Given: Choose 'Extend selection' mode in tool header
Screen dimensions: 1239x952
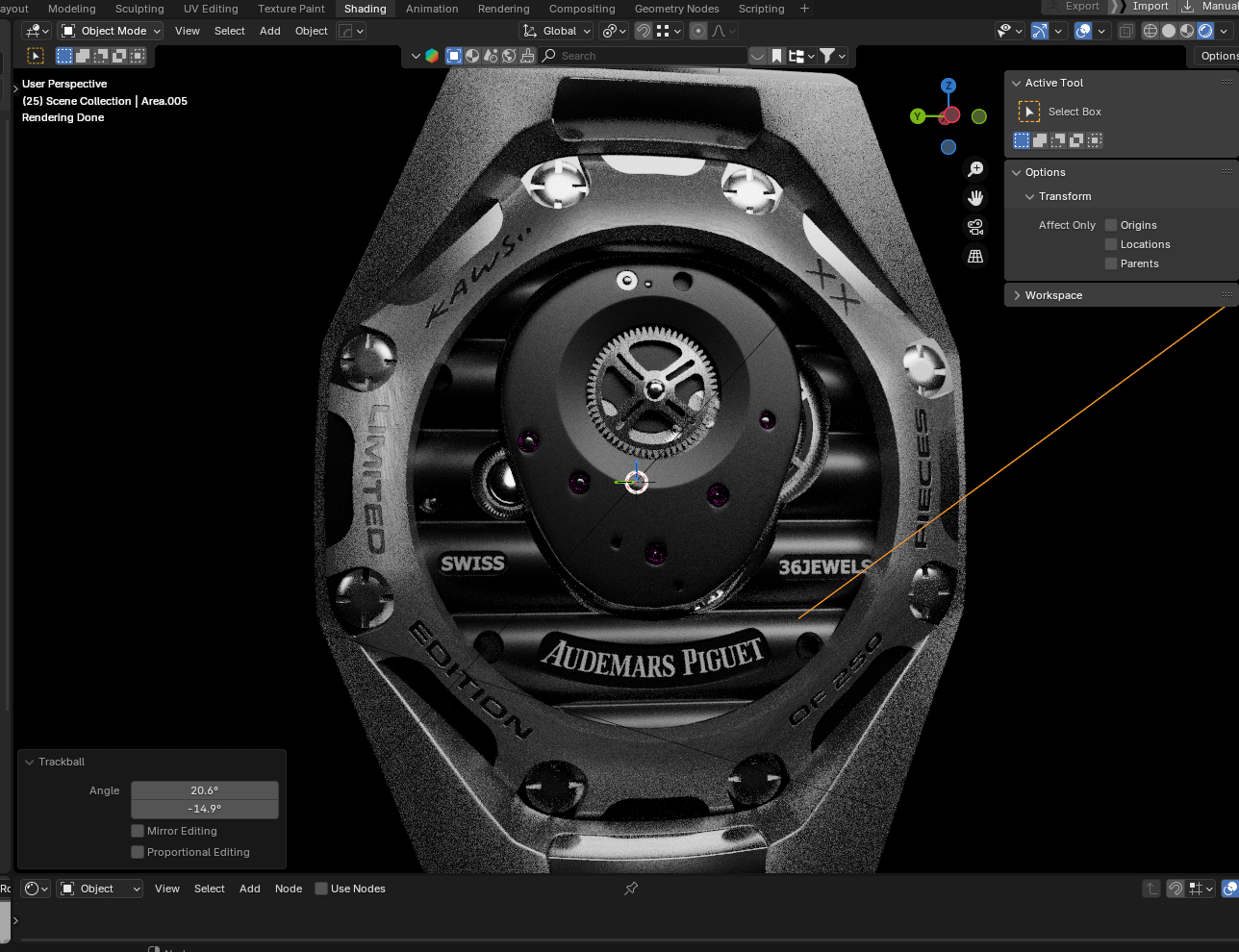Looking at the screenshot, I should tap(83, 56).
